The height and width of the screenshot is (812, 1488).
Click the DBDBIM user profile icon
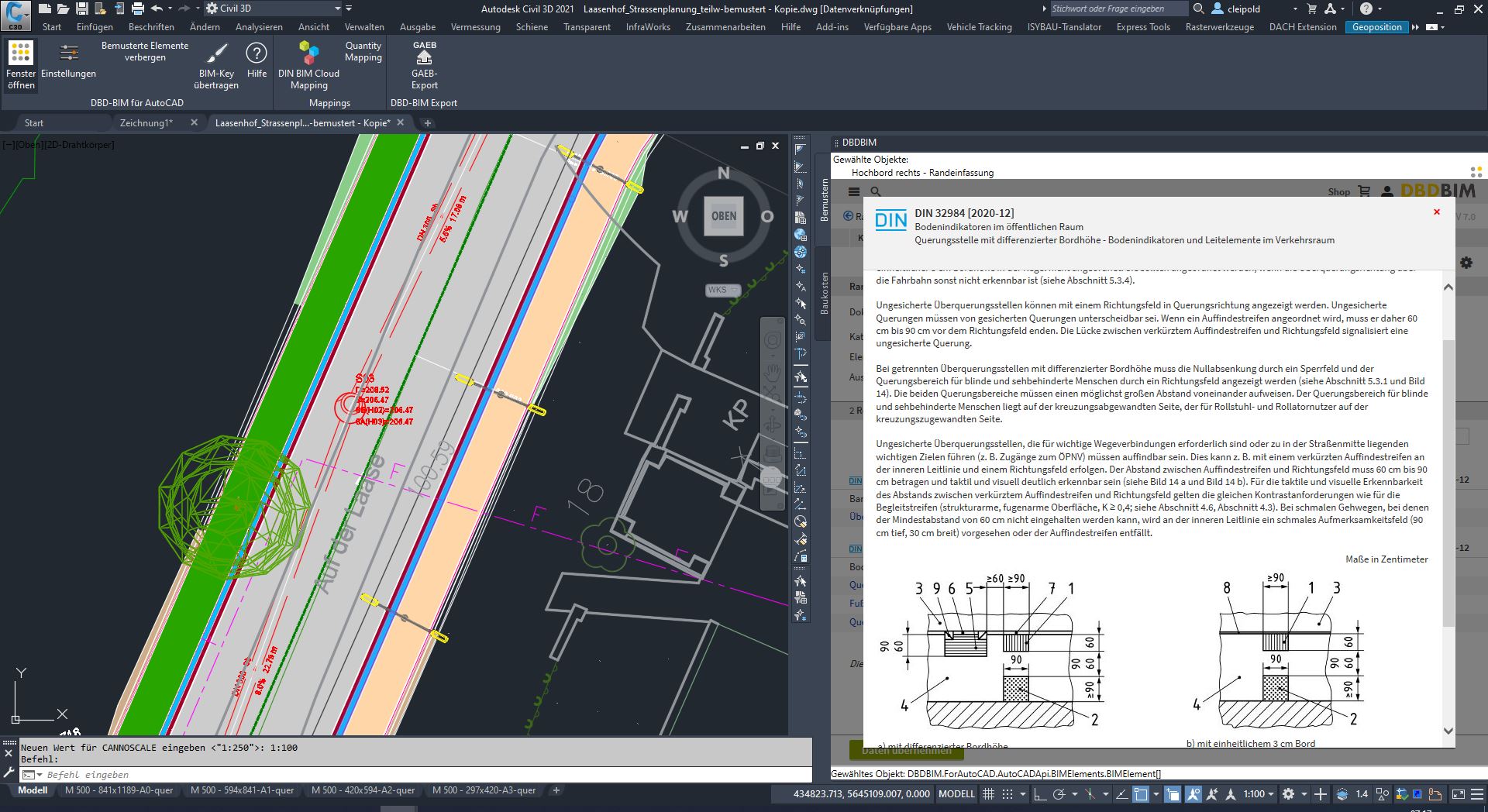1387,191
